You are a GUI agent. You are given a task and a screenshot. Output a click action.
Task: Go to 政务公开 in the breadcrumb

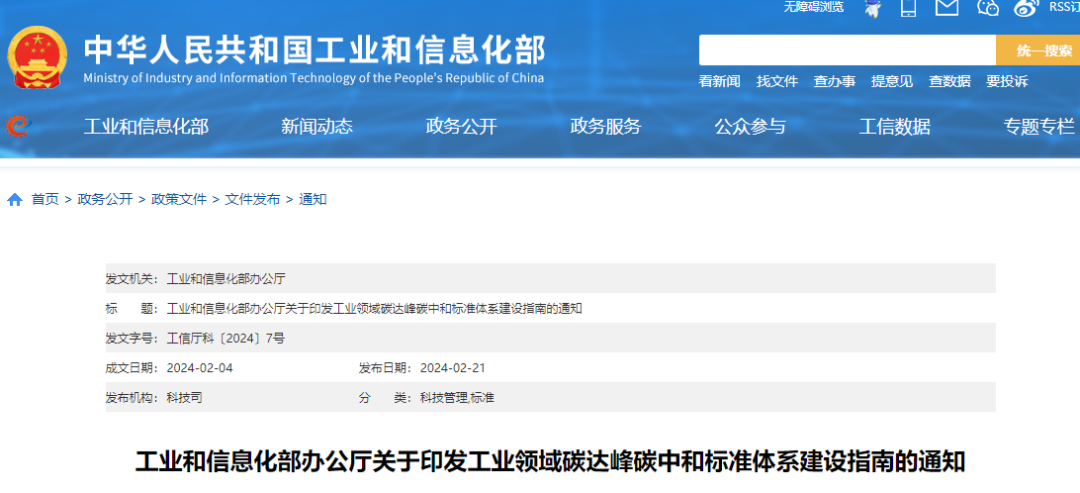(105, 200)
